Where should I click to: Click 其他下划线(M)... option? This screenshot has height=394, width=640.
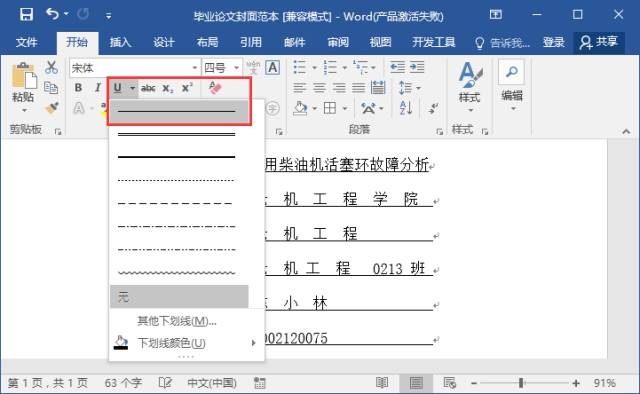177,321
